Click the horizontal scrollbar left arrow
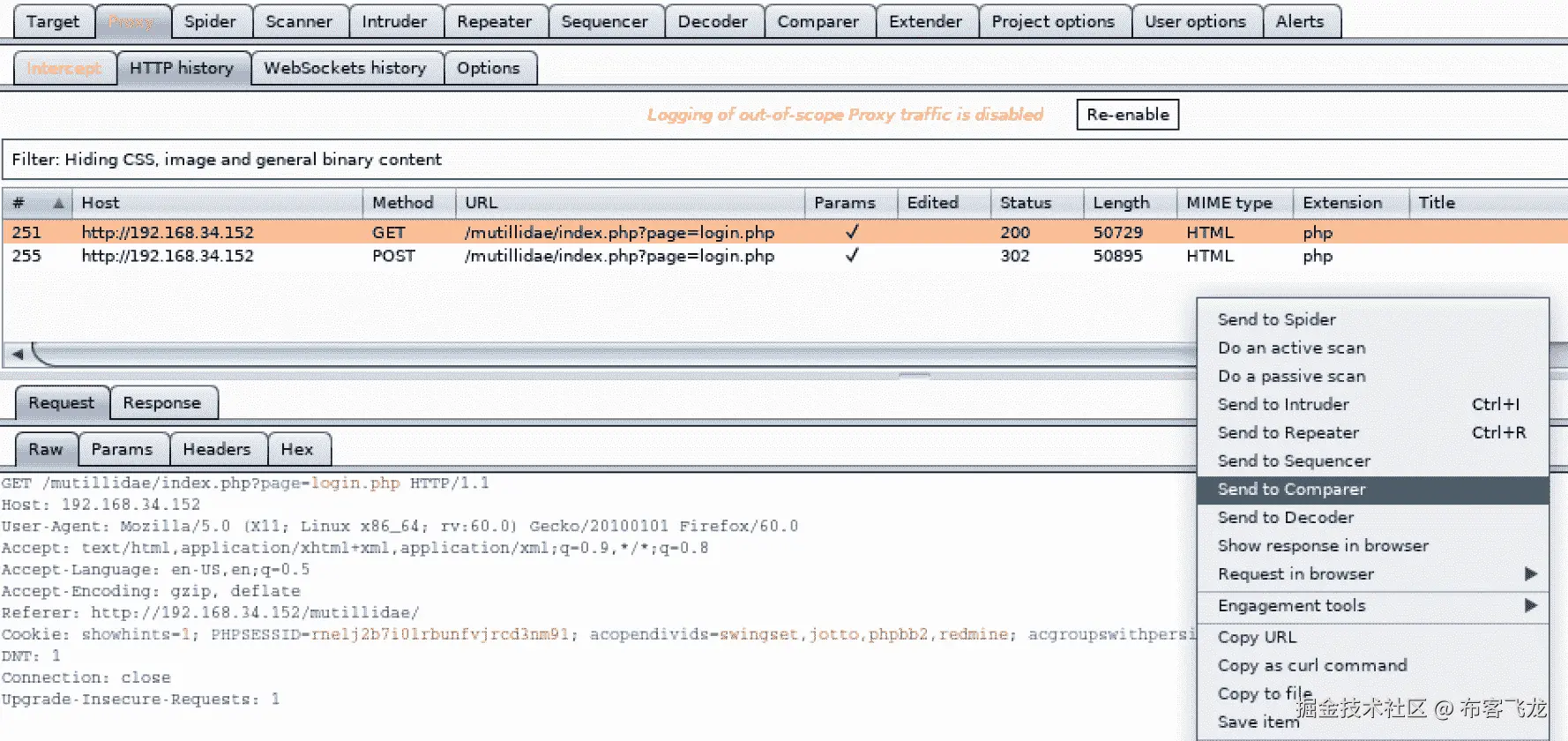1568x741 pixels. point(17,354)
